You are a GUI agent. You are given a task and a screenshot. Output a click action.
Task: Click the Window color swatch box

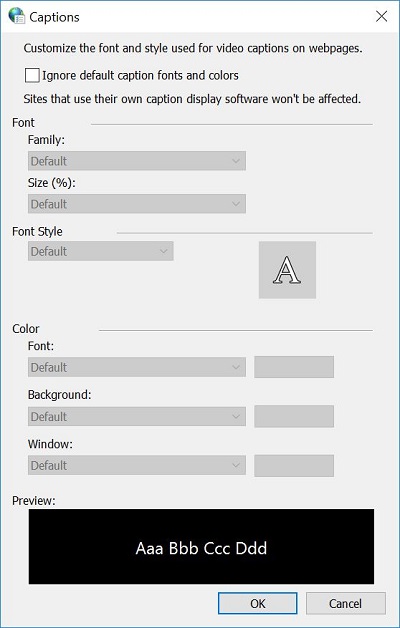coord(294,465)
